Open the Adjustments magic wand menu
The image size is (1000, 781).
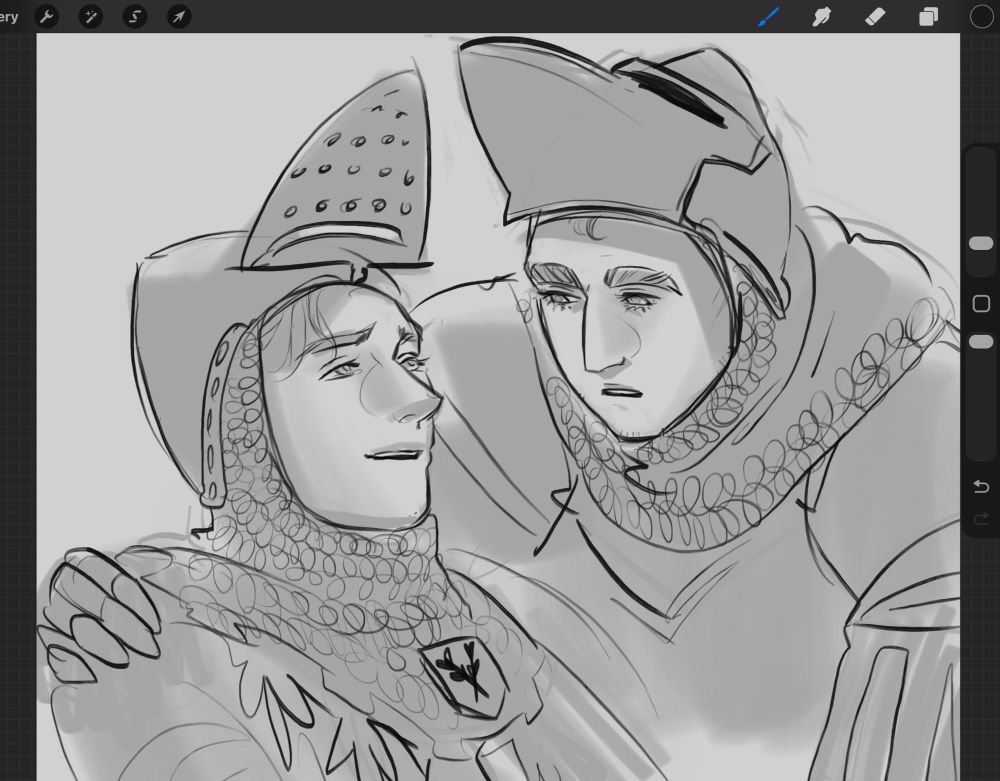coord(91,17)
